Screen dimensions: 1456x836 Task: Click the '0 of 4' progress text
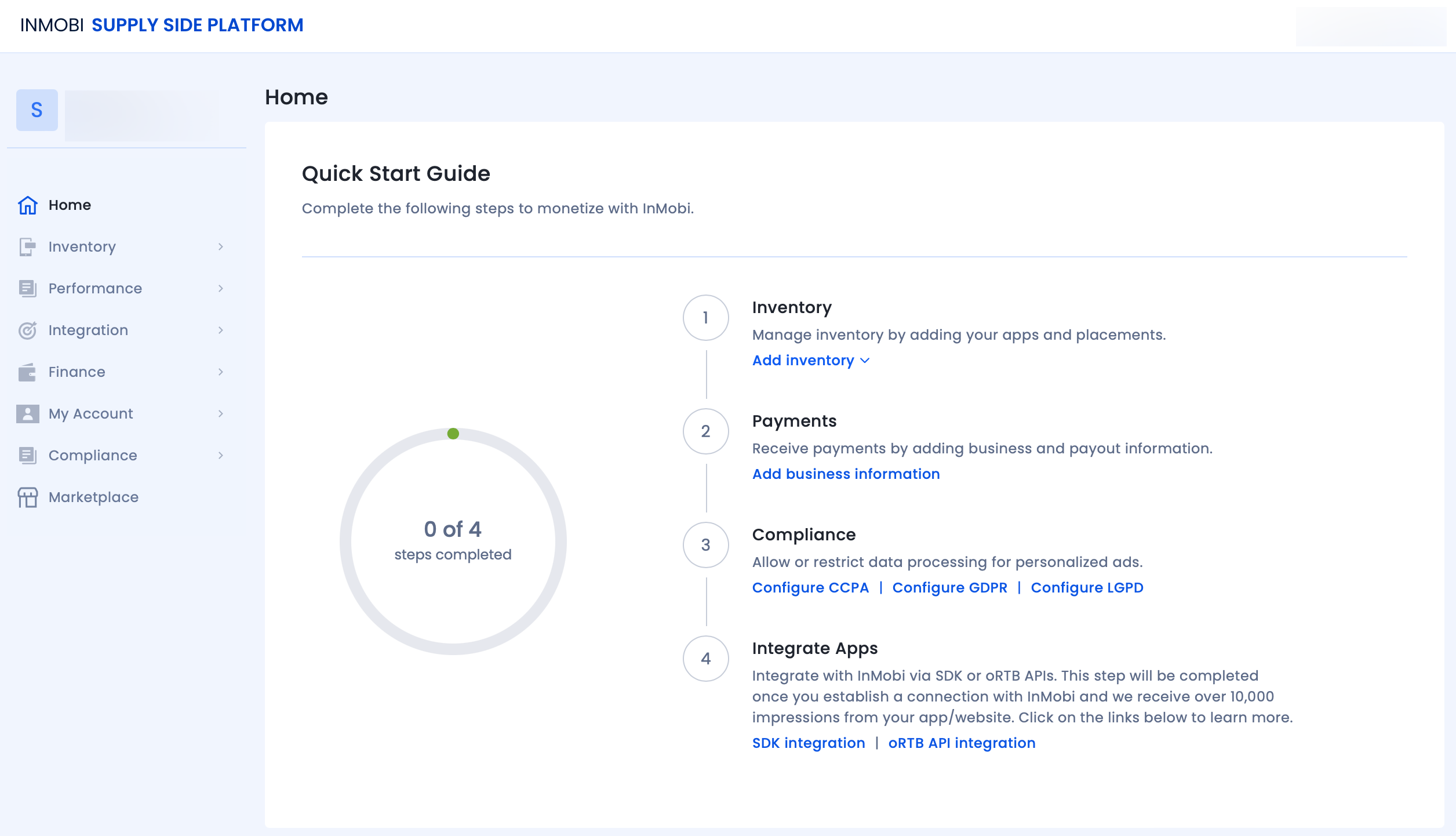pyautogui.click(x=453, y=529)
